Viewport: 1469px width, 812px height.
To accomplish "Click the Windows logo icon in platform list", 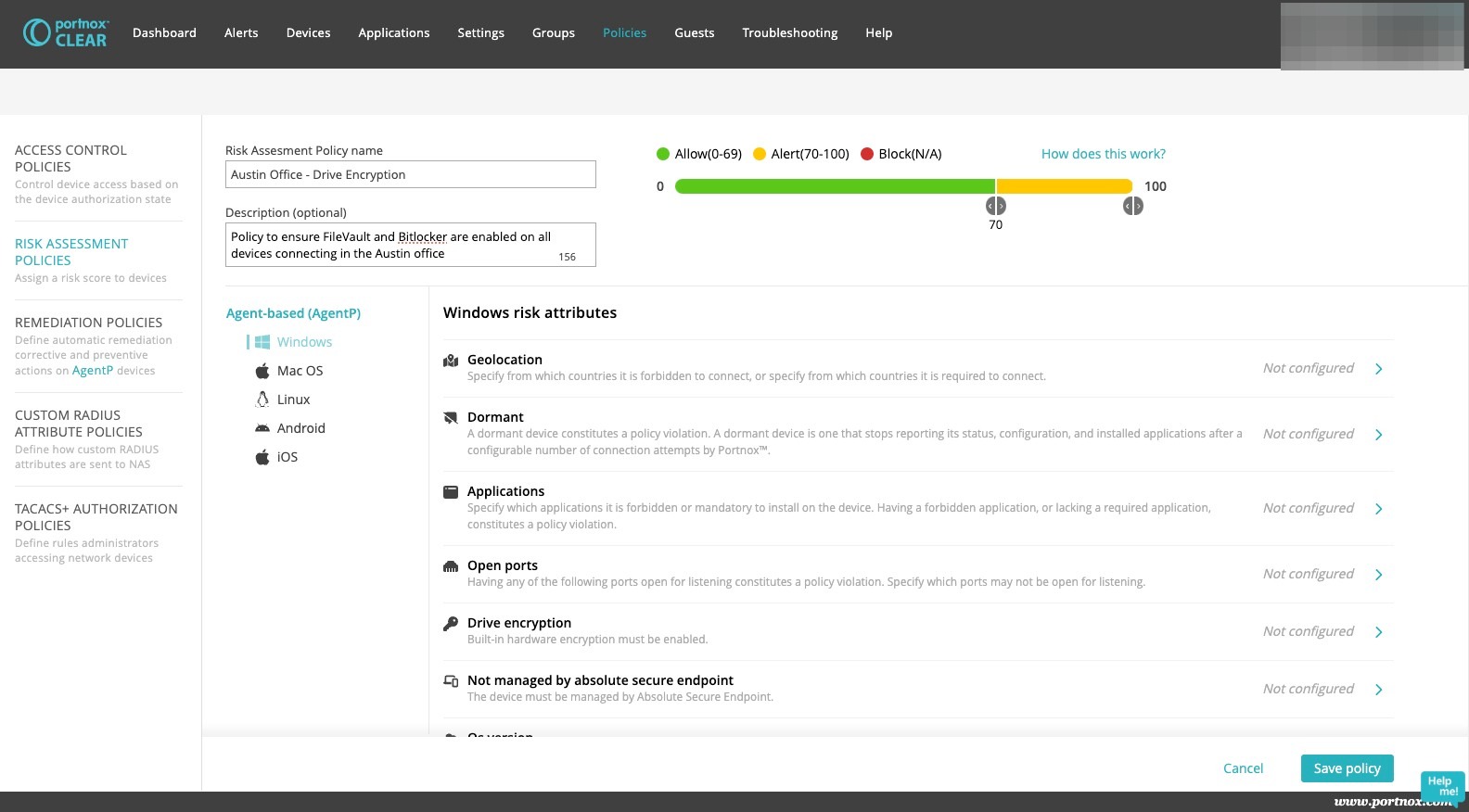I will pos(262,342).
